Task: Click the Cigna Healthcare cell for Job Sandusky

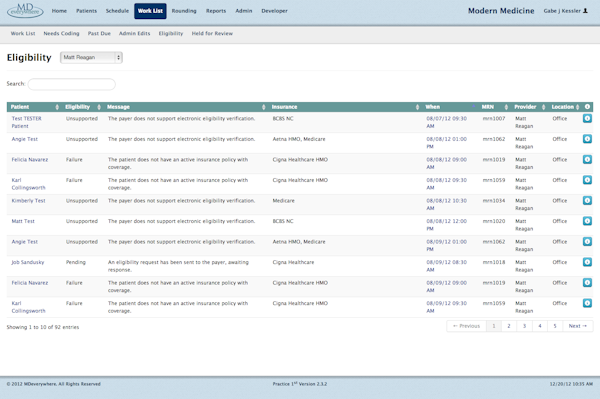Action: point(293,262)
